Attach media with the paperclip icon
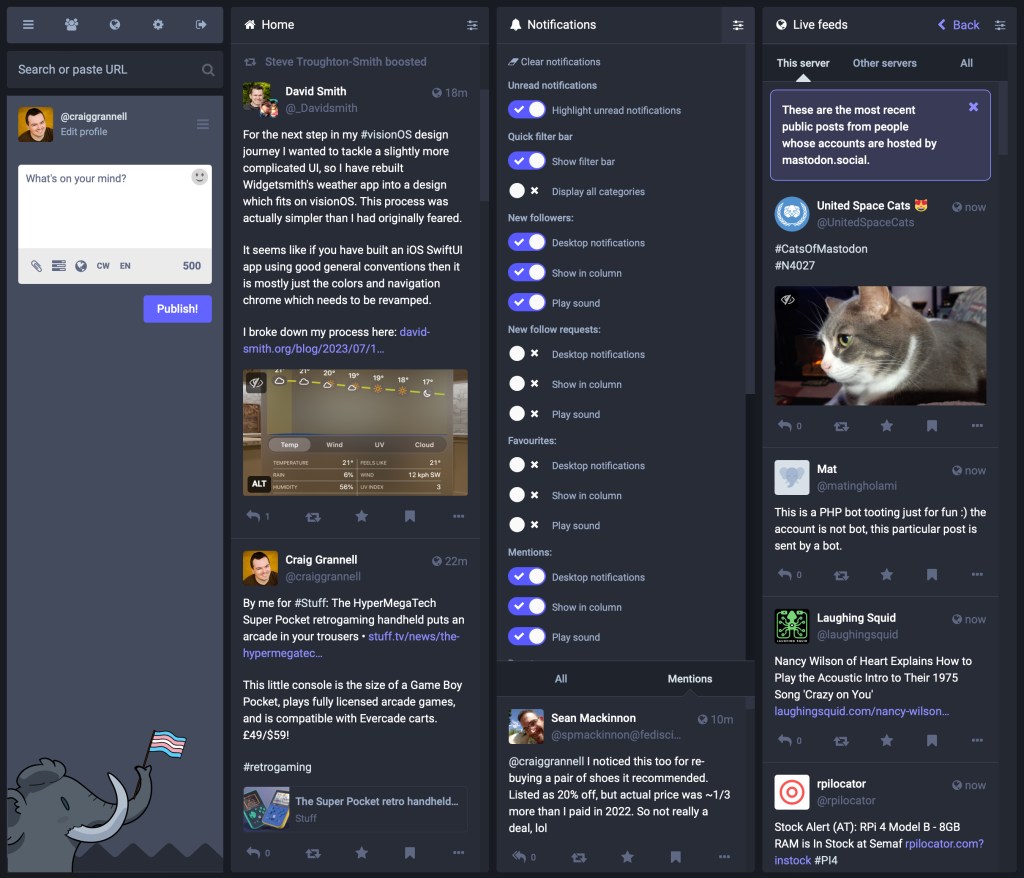 point(37,266)
